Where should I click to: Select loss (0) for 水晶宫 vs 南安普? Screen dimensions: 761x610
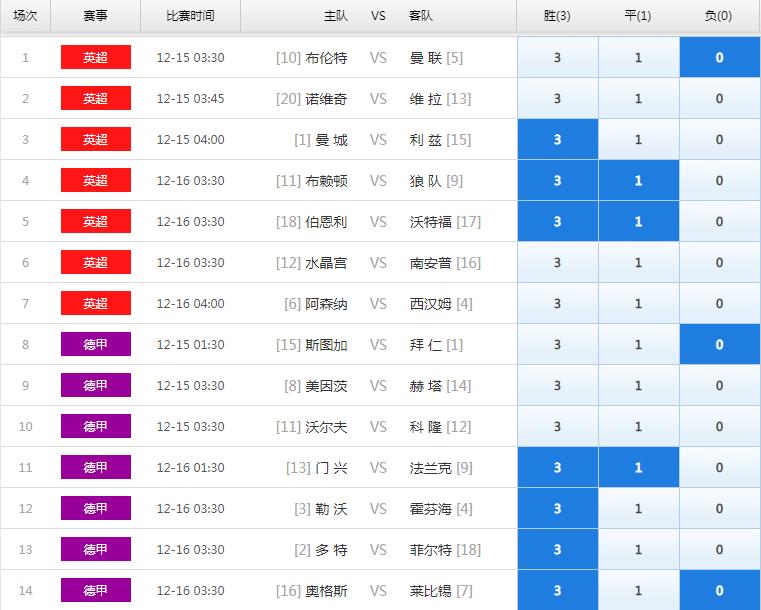[719, 263]
